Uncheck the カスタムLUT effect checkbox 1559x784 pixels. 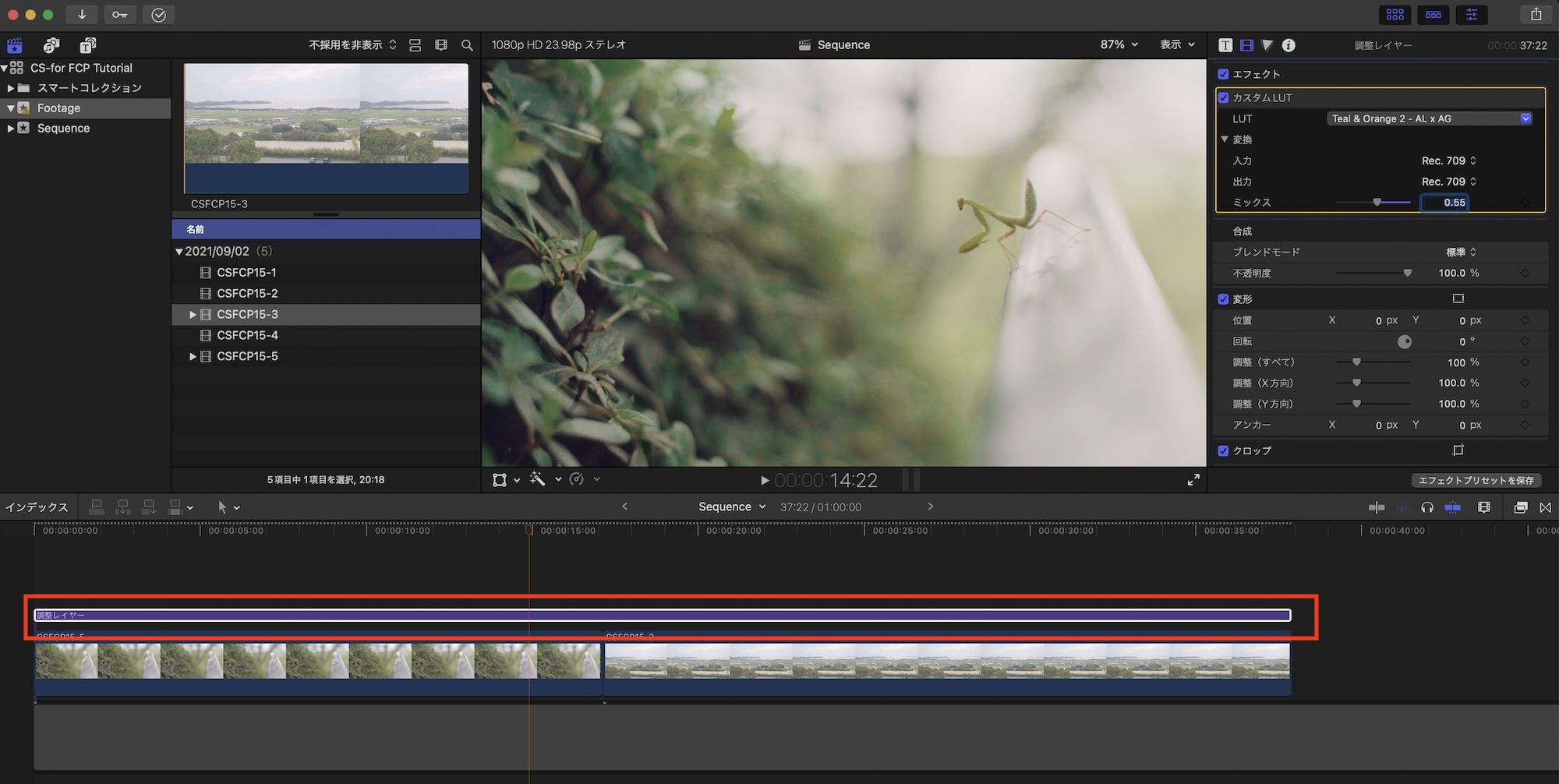1223,97
